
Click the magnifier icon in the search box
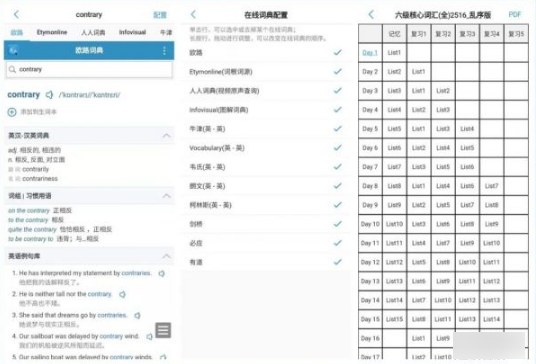point(12,69)
